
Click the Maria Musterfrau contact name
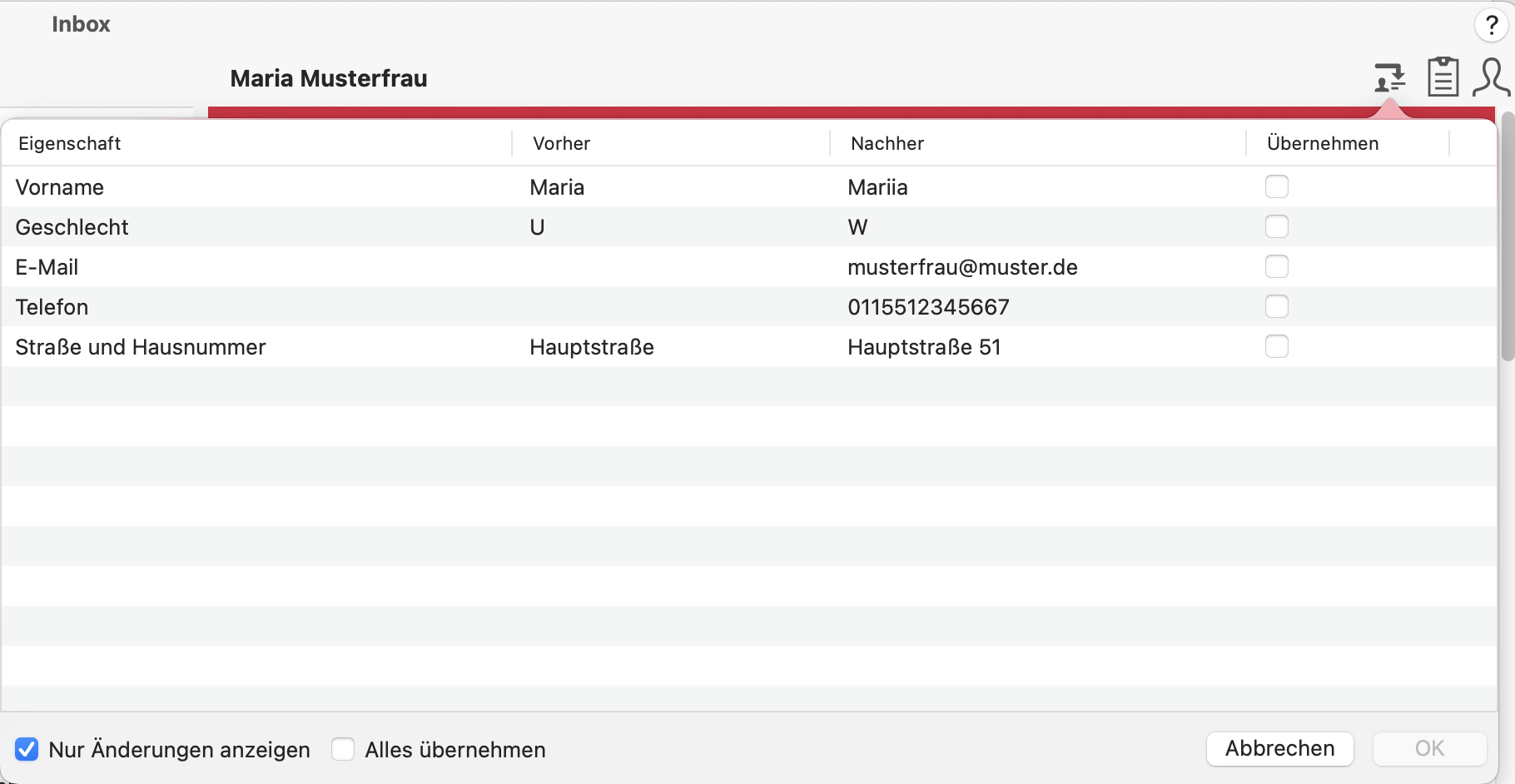point(329,78)
